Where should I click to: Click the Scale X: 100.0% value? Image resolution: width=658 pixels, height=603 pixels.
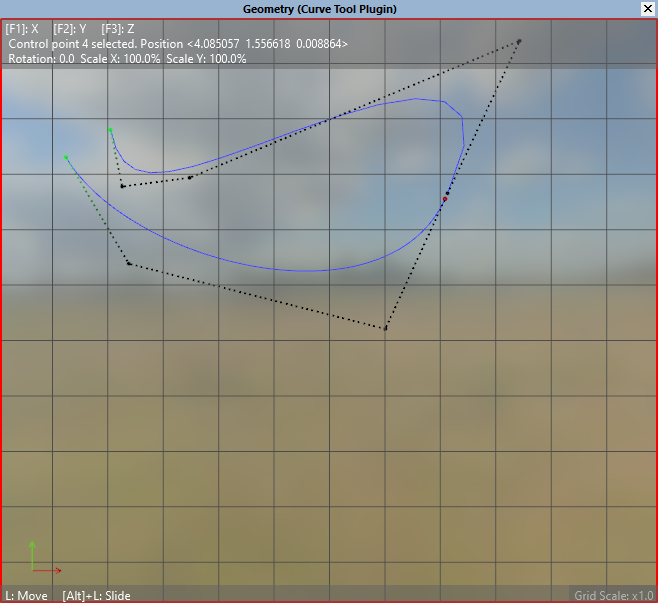120,59
